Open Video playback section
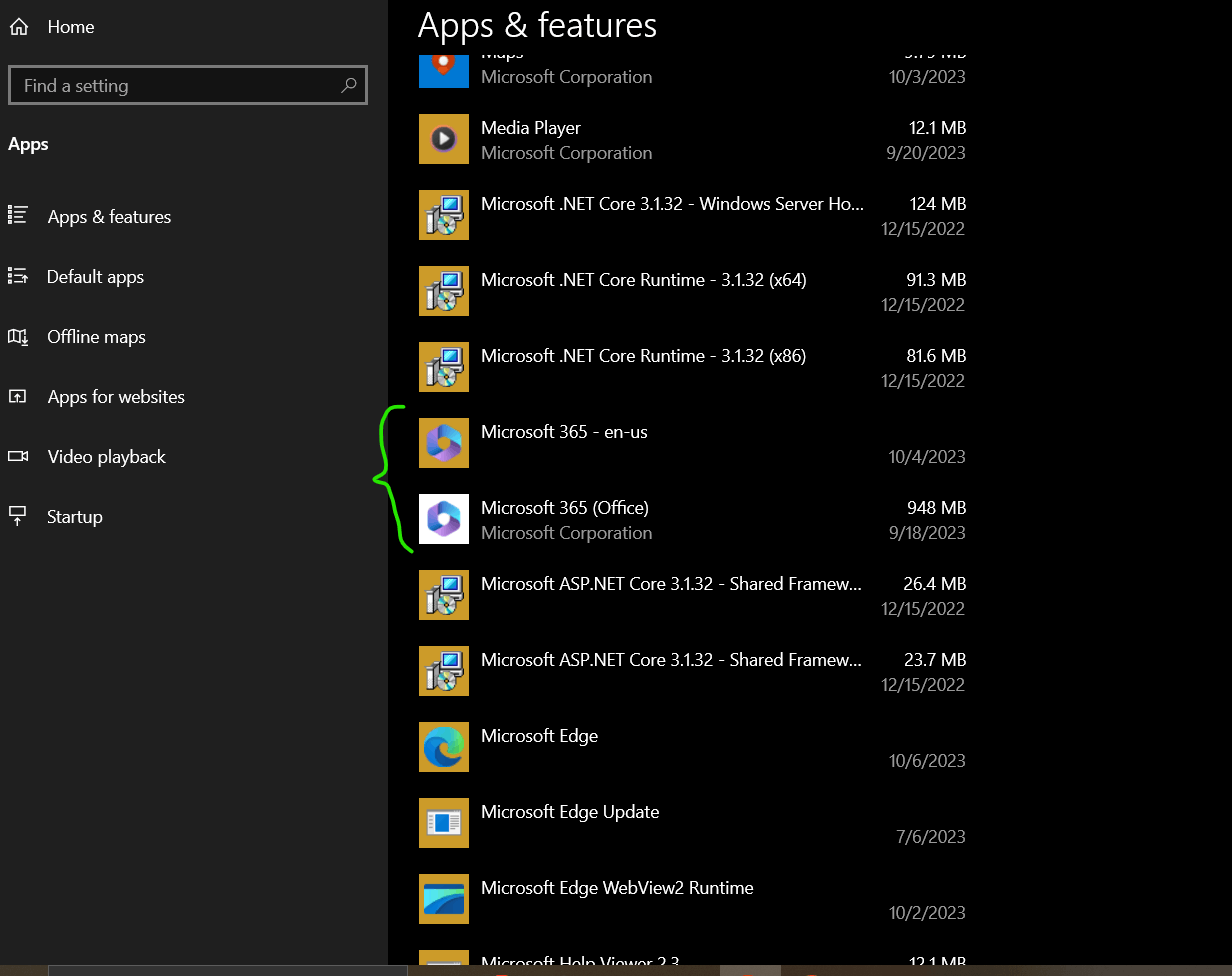The height and width of the screenshot is (976, 1232). (x=106, y=457)
